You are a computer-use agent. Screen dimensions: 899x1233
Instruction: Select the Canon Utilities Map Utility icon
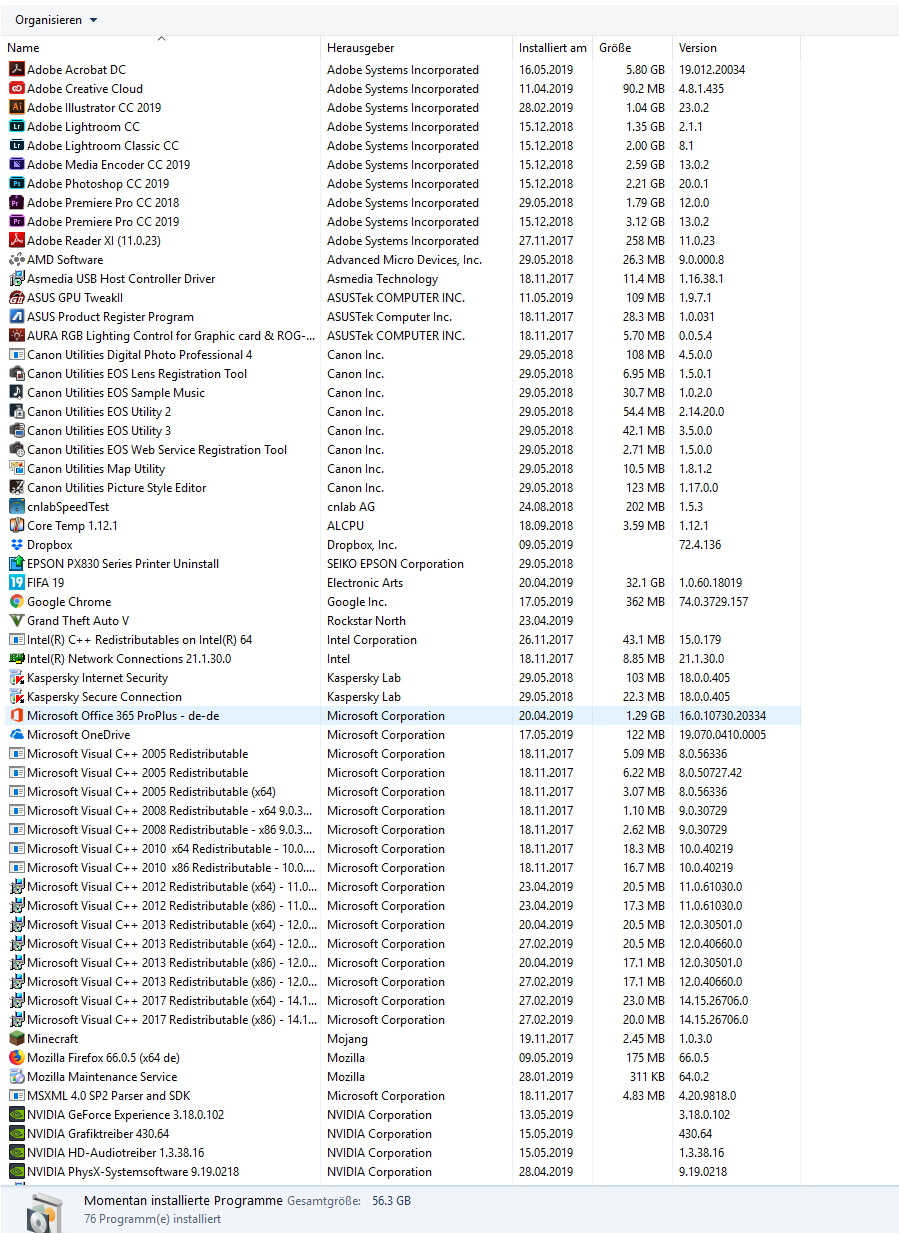click(x=17, y=469)
